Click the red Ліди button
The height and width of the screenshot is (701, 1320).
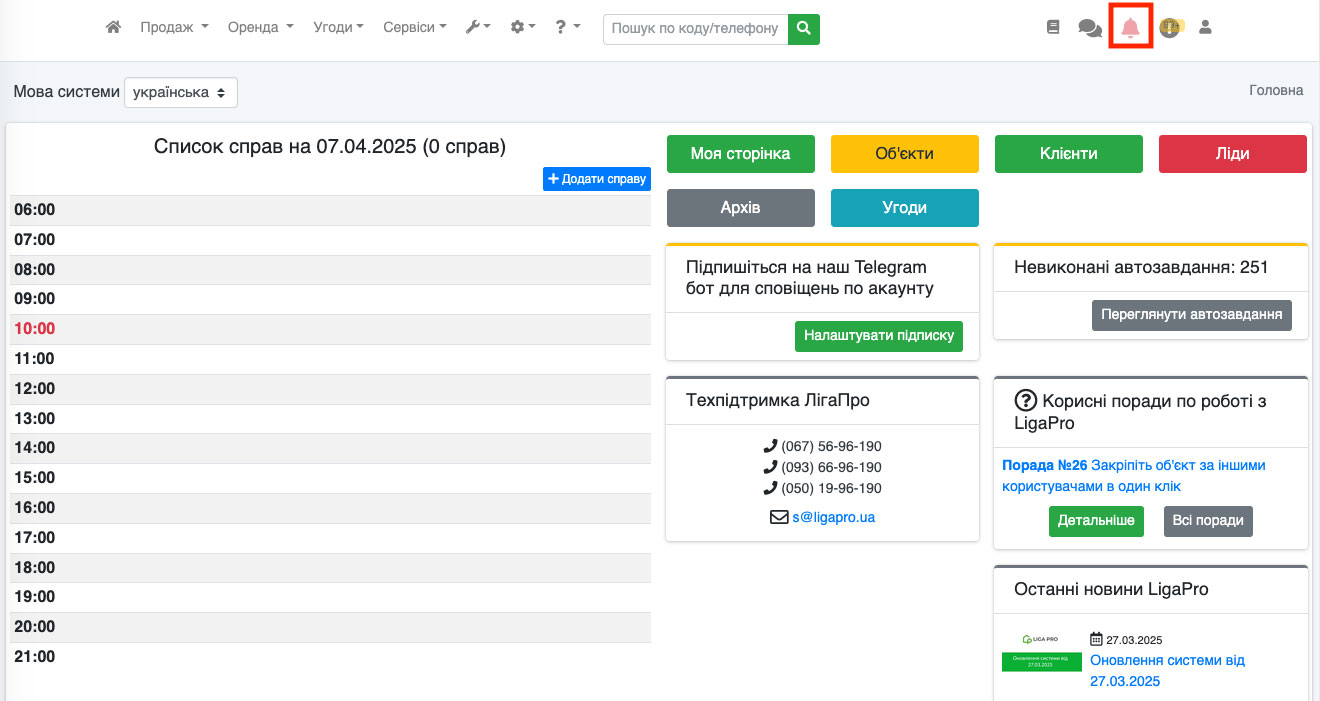[1232, 154]
